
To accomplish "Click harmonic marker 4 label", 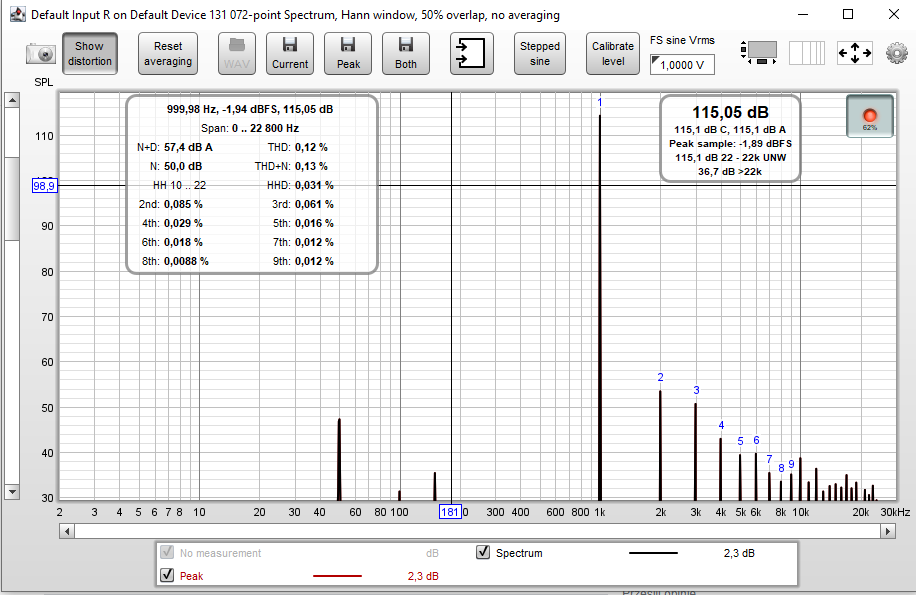I will 721,425.
